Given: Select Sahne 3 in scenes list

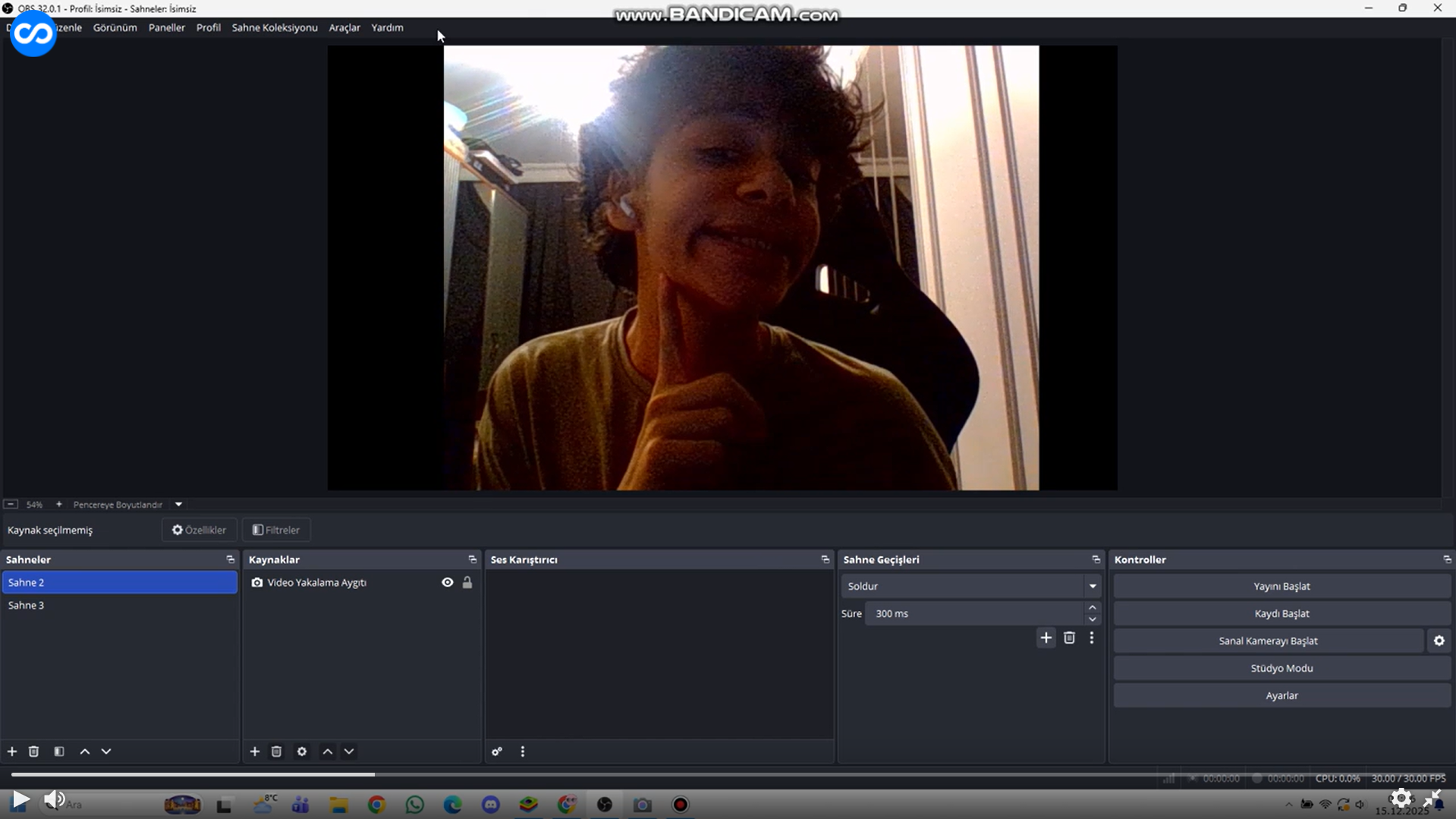Looking at the screenshot, I should (27, 606).
